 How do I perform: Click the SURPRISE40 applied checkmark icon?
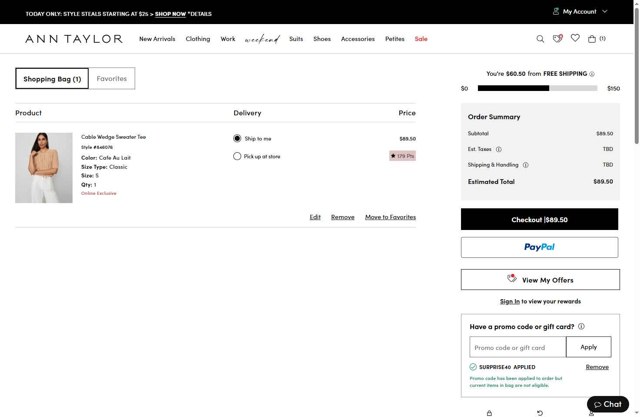point(473,367)
